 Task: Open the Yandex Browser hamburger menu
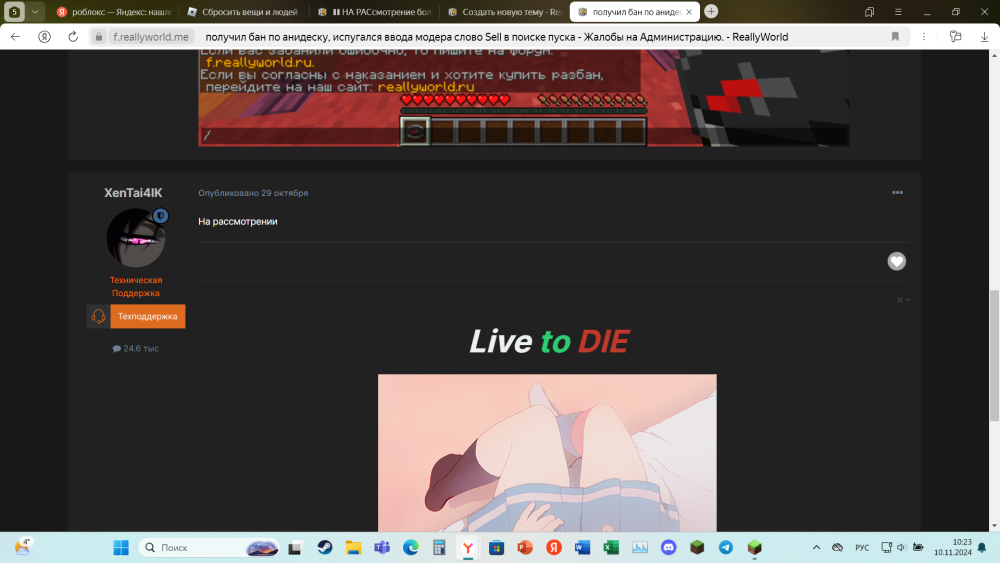(898, 11)
